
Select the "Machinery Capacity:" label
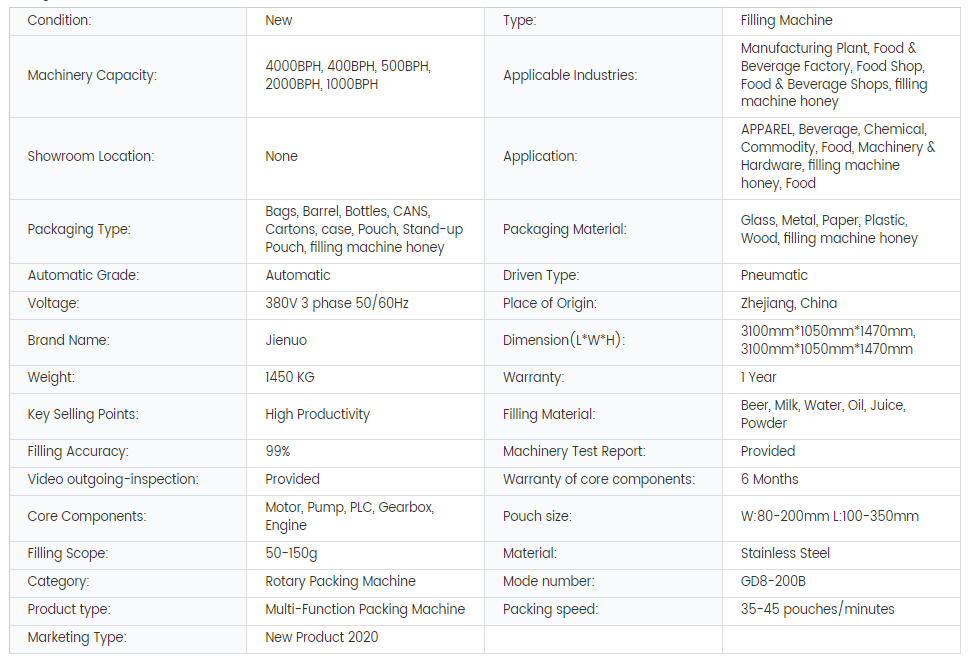92,75
